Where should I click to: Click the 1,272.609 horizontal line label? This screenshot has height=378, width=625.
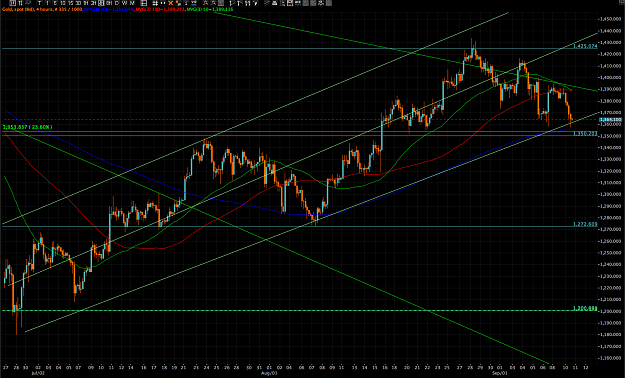coord(585,224)
